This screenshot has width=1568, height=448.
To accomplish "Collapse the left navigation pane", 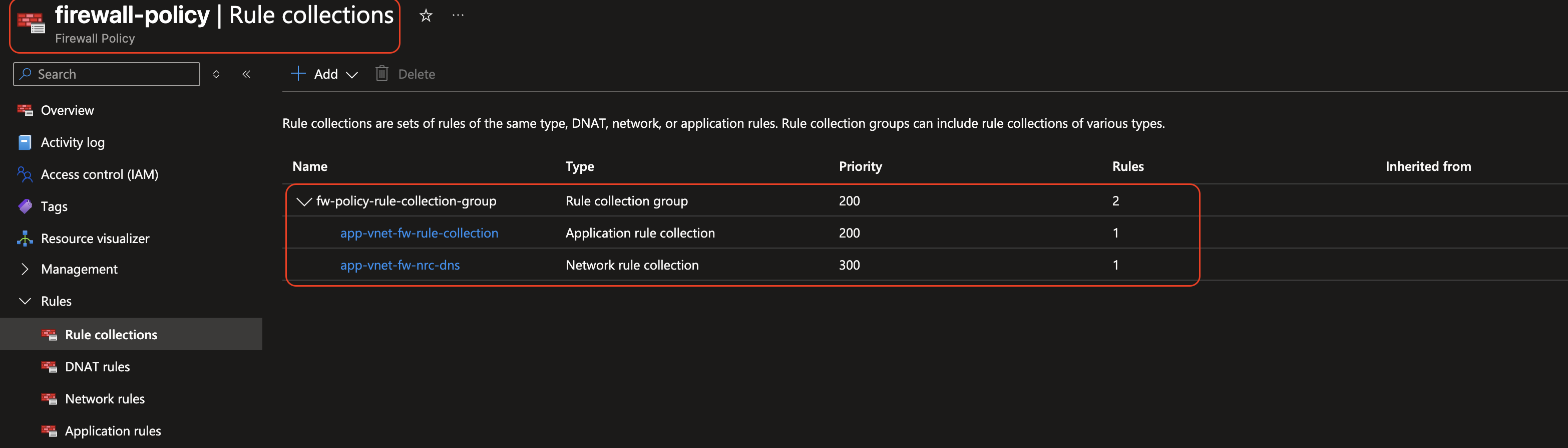I will 246,74.
